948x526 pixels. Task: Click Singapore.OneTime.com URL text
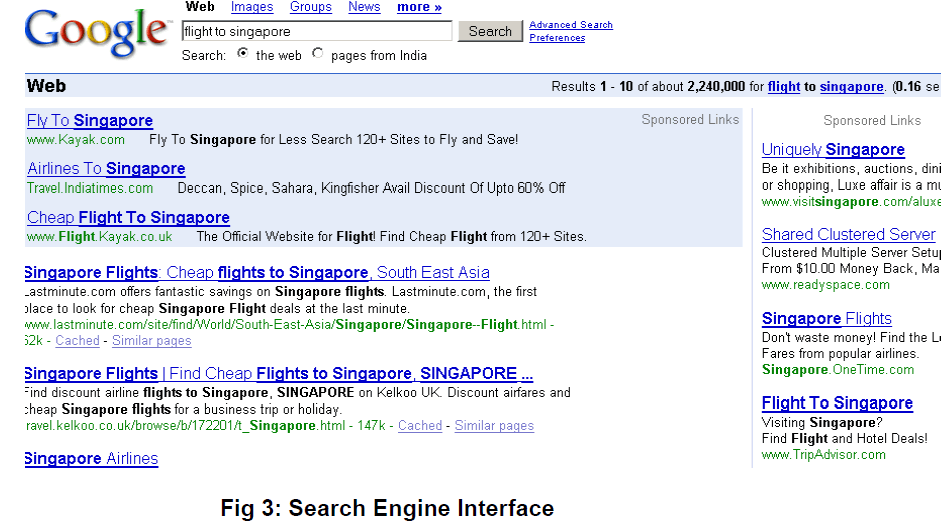(838, 369)
